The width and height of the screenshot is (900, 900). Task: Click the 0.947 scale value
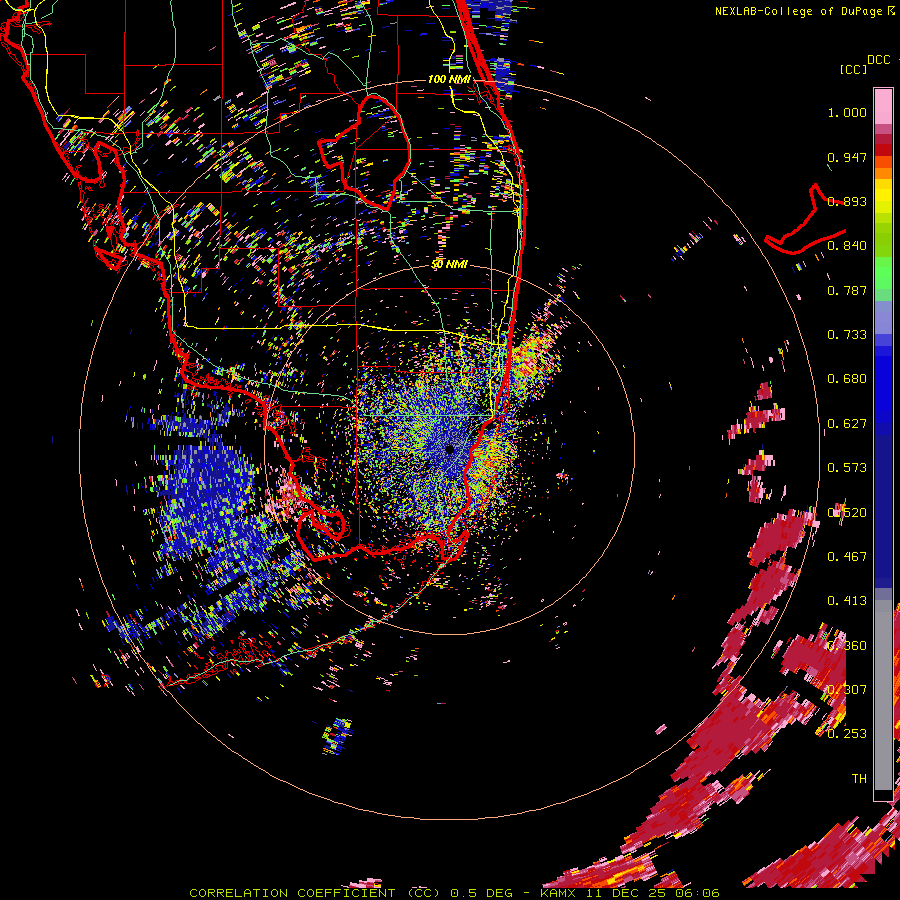847,157
